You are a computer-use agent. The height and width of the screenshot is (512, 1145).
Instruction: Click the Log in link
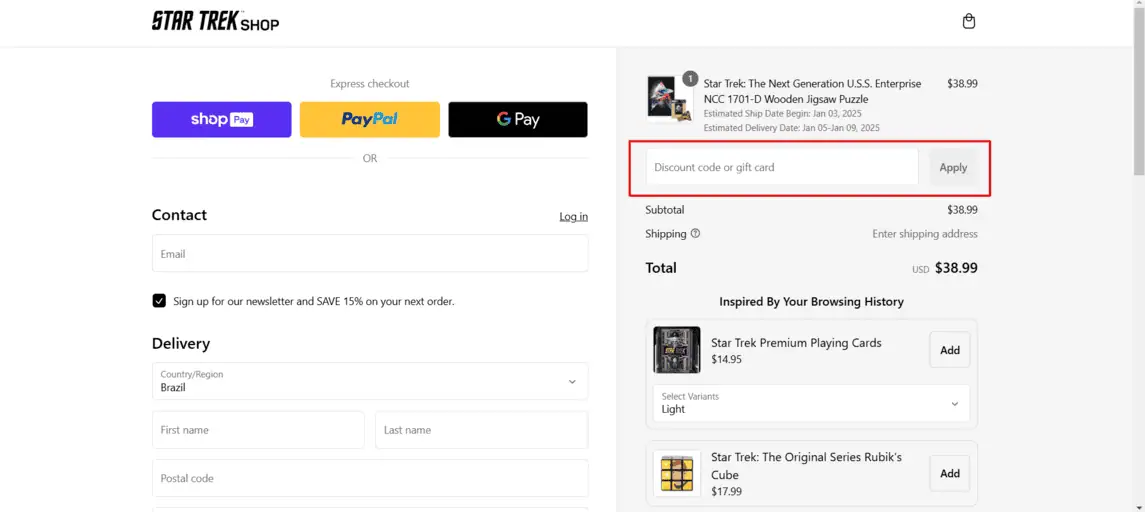(573, 217)
